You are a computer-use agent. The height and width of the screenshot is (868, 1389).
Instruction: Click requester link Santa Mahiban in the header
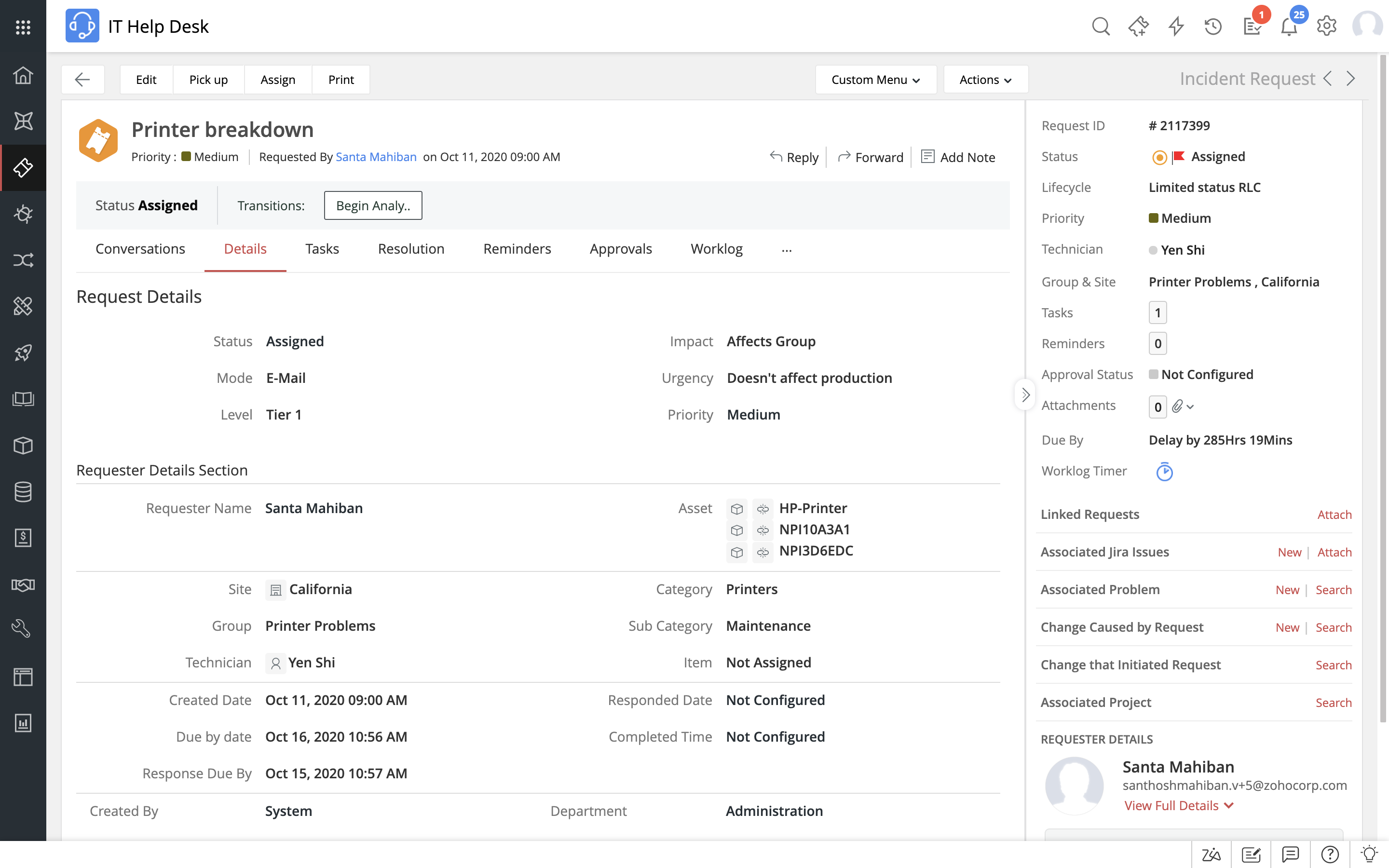pyautogui.click(x=376, y=157)
